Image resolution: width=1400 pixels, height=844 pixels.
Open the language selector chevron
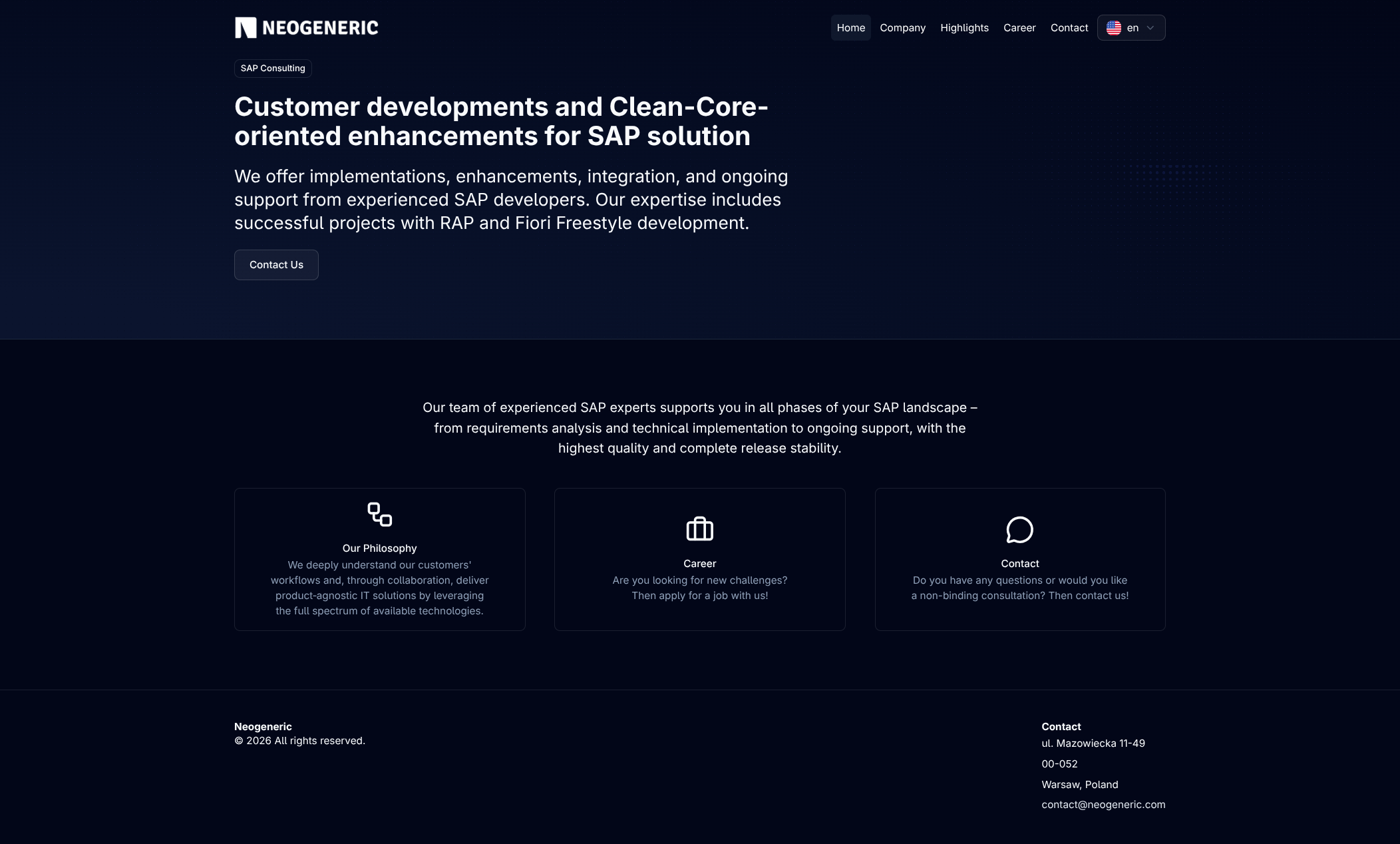pyautogui.click(x=1150, y=28)
